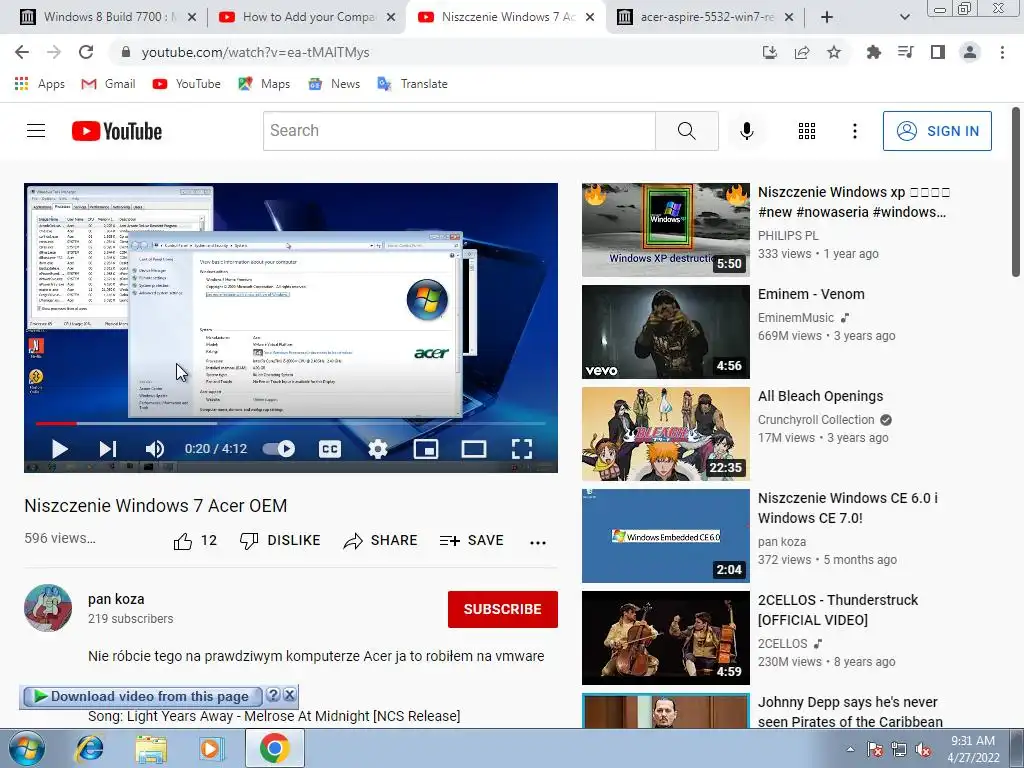This screenshot has height=768, width=1024.
Task: Open Niszczenie Windows xp thumbnail
Action: (665, 230)
